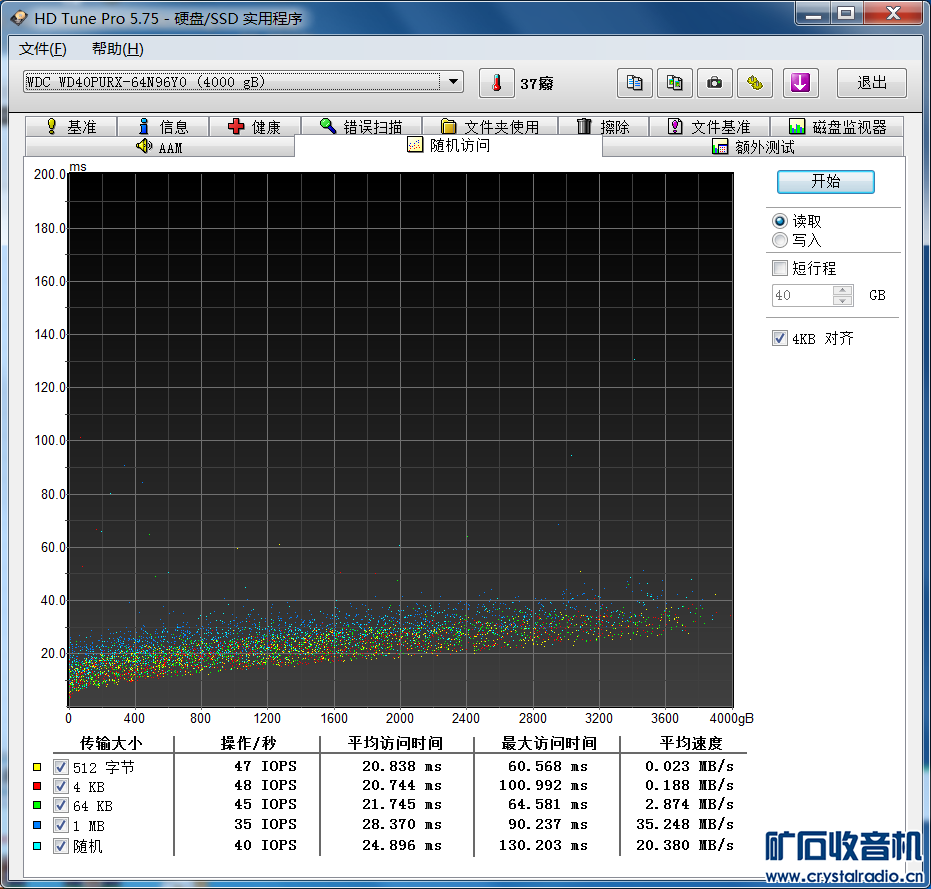
Task: Expand the WDC WD40PURX drive dropdown
Action: [x=453, y=82]
